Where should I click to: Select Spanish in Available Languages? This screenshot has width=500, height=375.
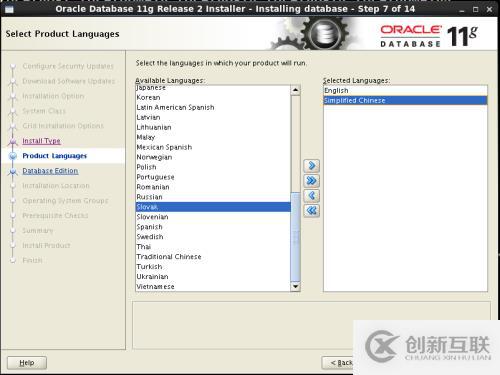213,227
